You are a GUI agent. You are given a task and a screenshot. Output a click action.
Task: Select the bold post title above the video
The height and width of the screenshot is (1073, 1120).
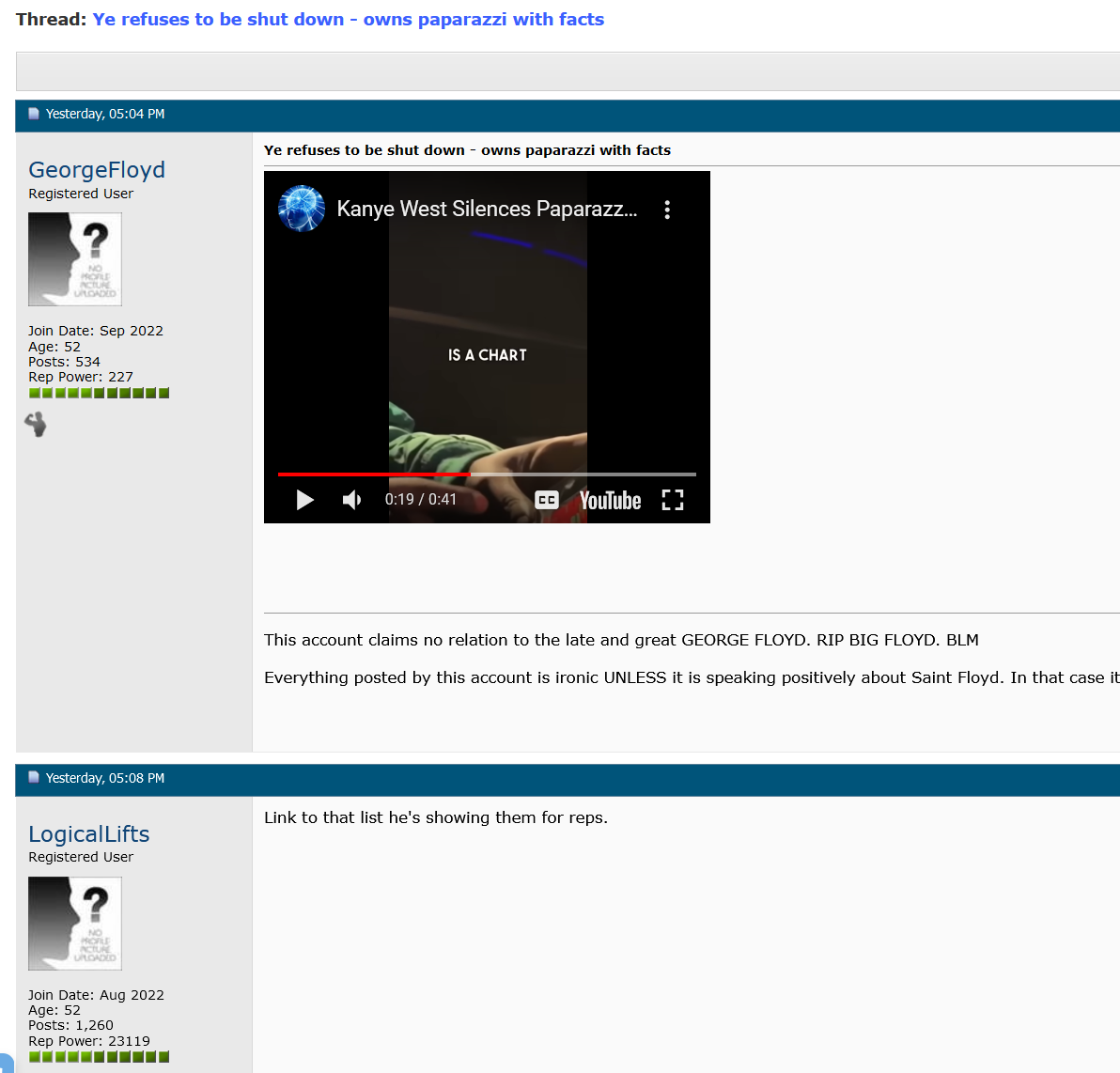(x=467, y=150)
